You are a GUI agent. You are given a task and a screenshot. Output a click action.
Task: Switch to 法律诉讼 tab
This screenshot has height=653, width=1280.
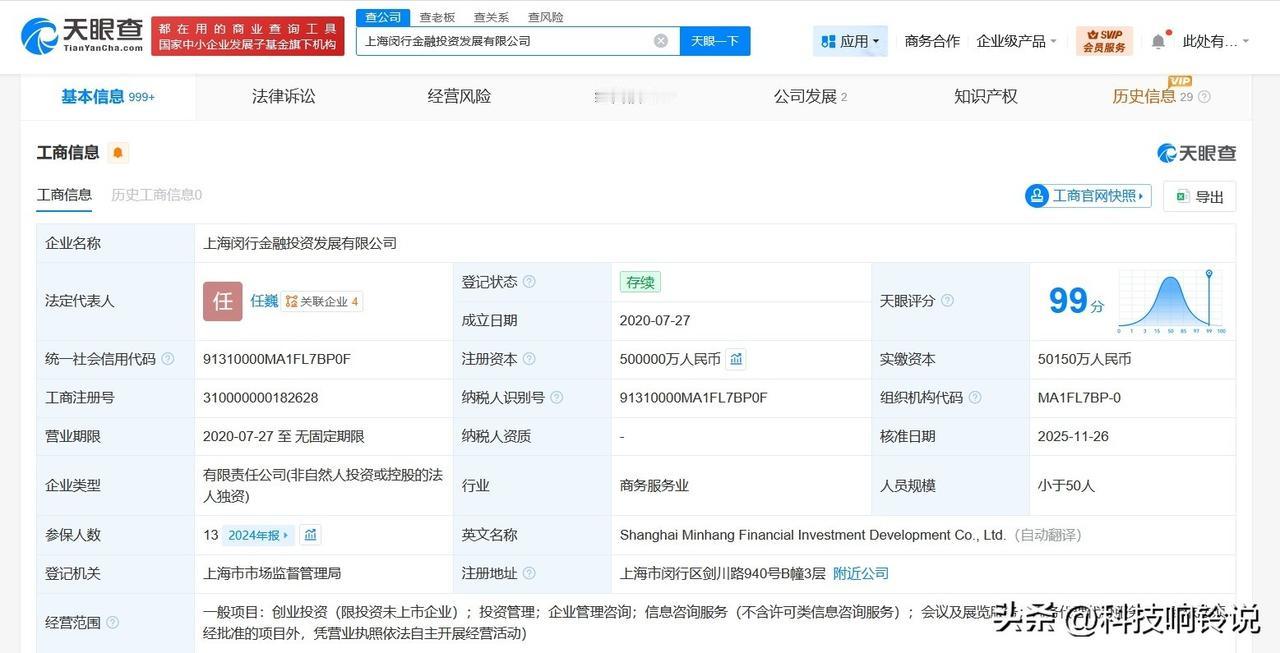tap(284, 97)
